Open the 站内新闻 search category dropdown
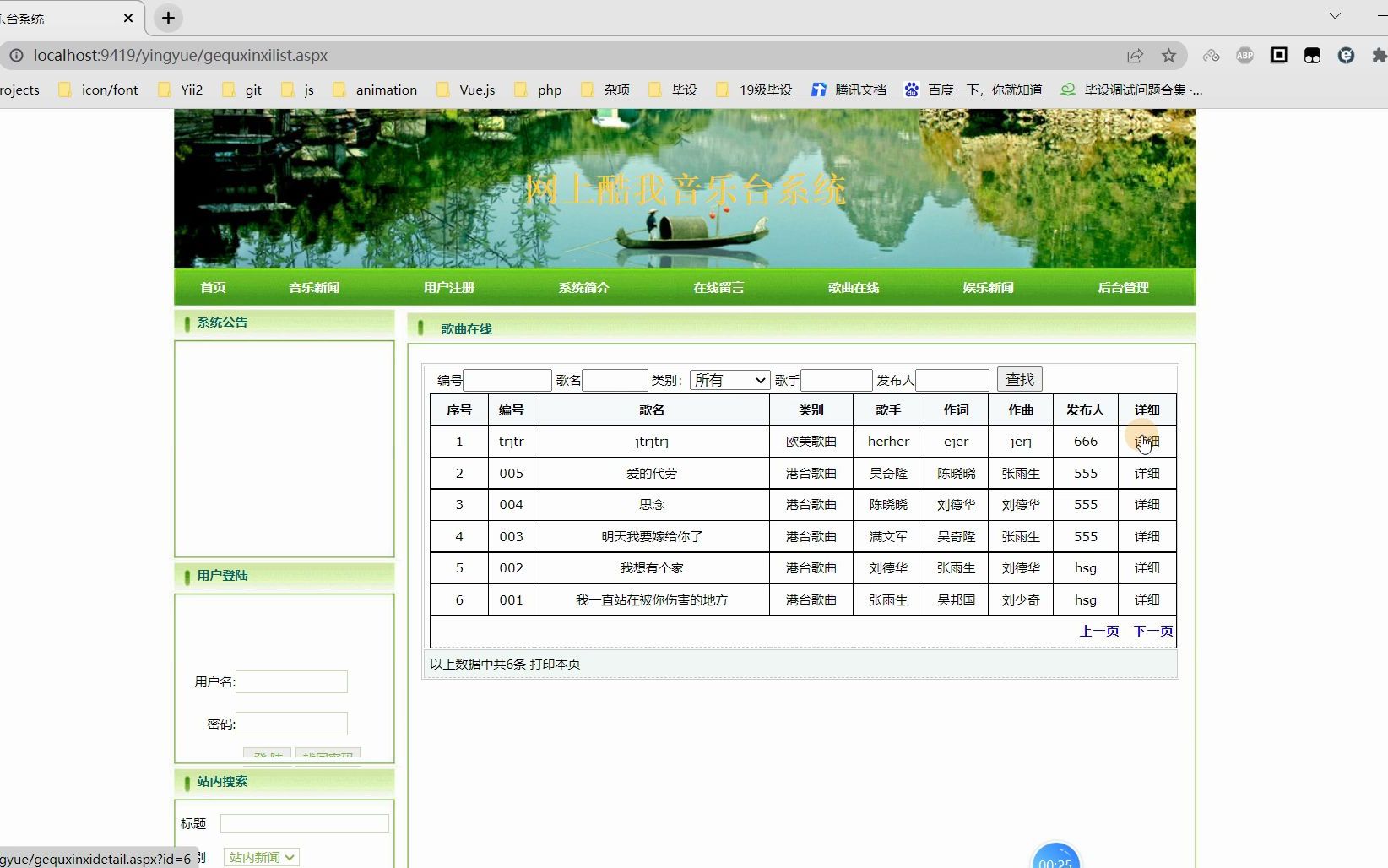This screenshot has width=1388, height=868. [261, 858]
